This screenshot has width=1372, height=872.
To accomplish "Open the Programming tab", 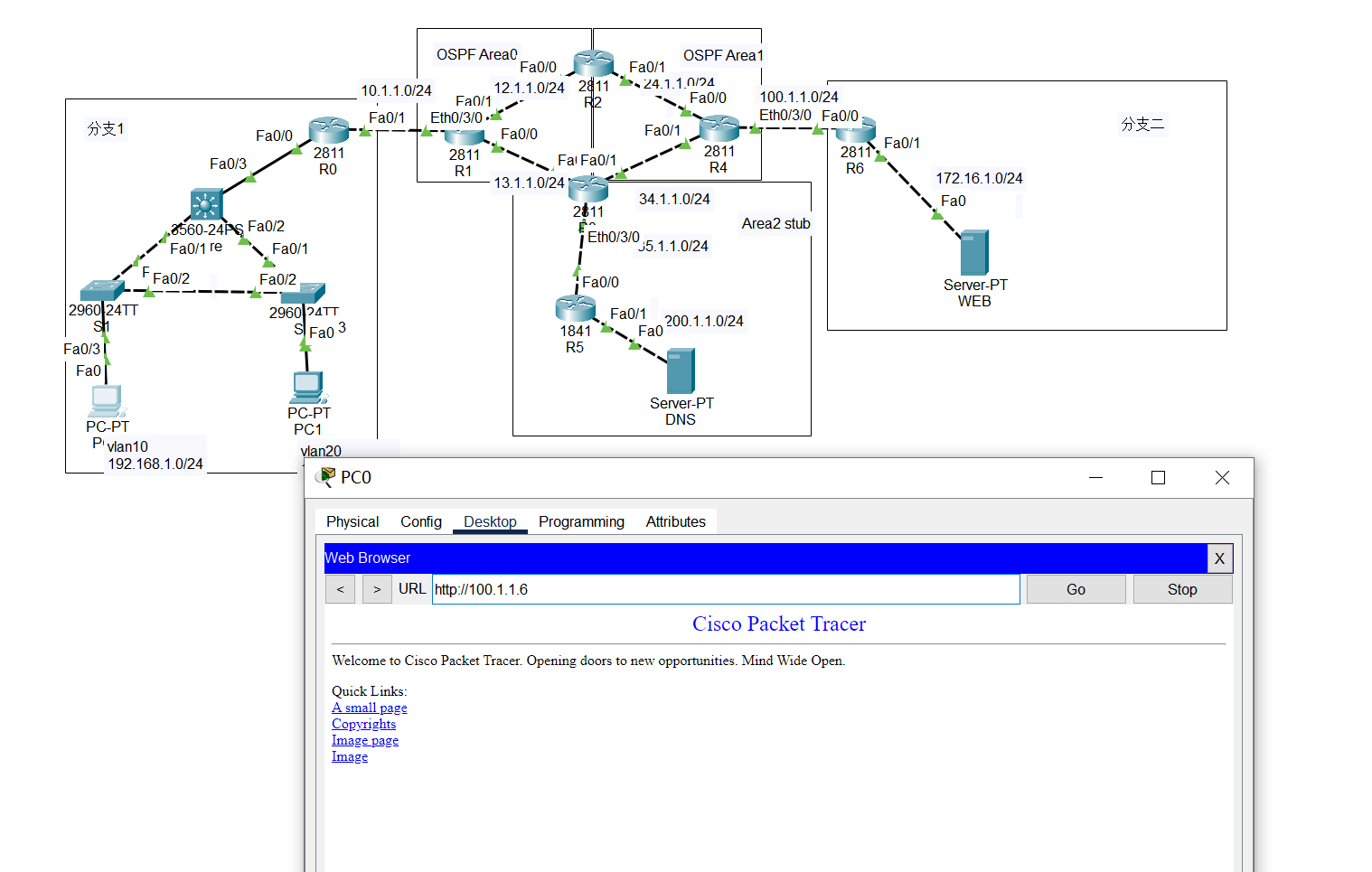I will point(581,521).
